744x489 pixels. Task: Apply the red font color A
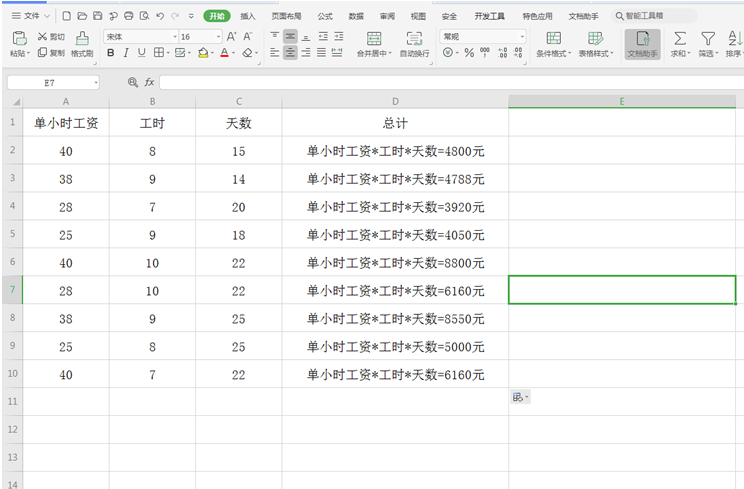(224, 53)
